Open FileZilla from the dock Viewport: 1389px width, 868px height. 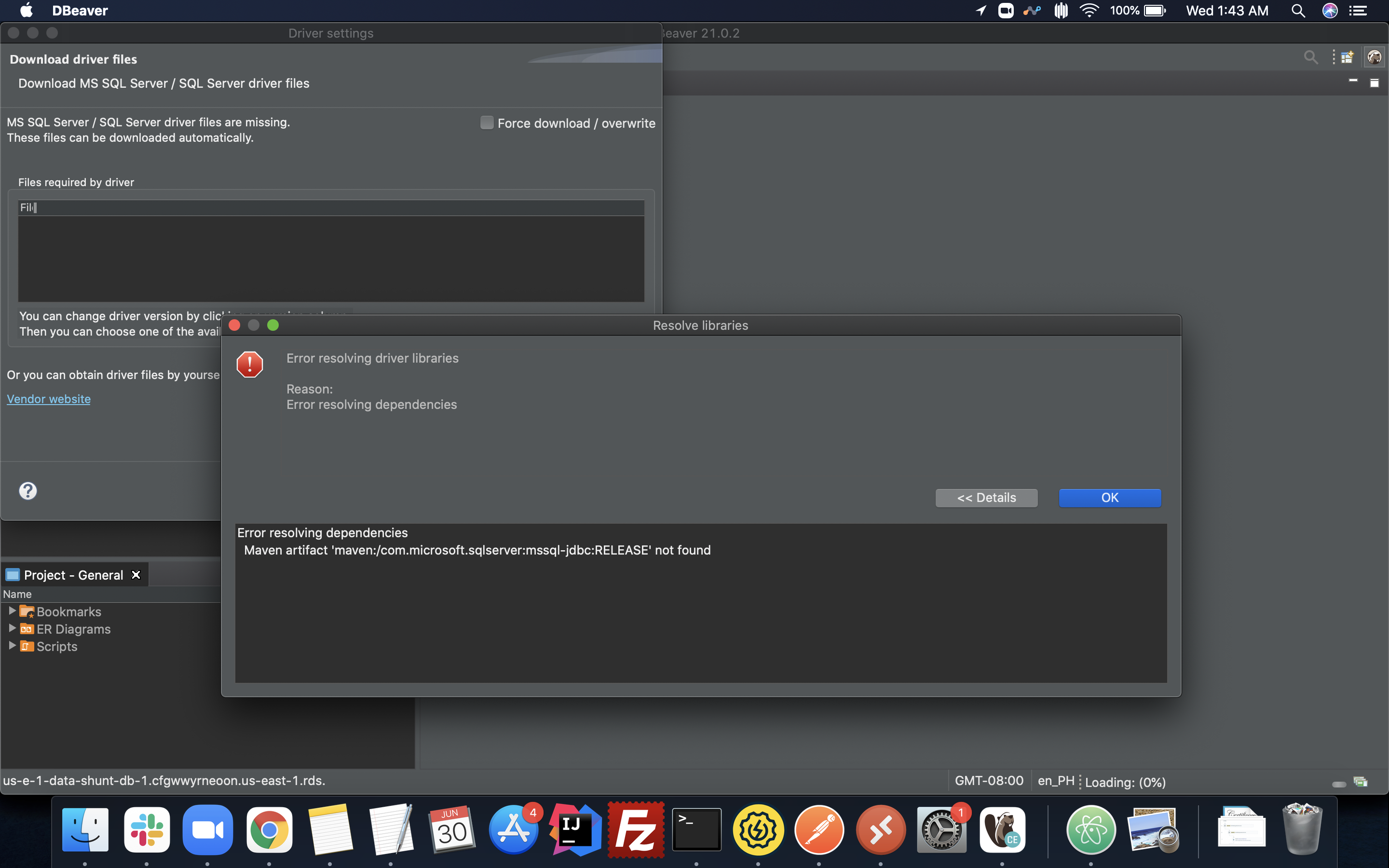coord(635,829)
